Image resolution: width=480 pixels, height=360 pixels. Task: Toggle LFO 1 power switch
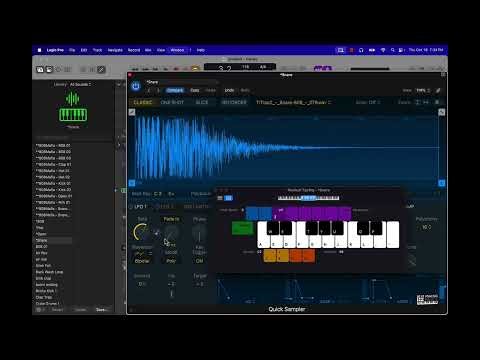[131, 207]
